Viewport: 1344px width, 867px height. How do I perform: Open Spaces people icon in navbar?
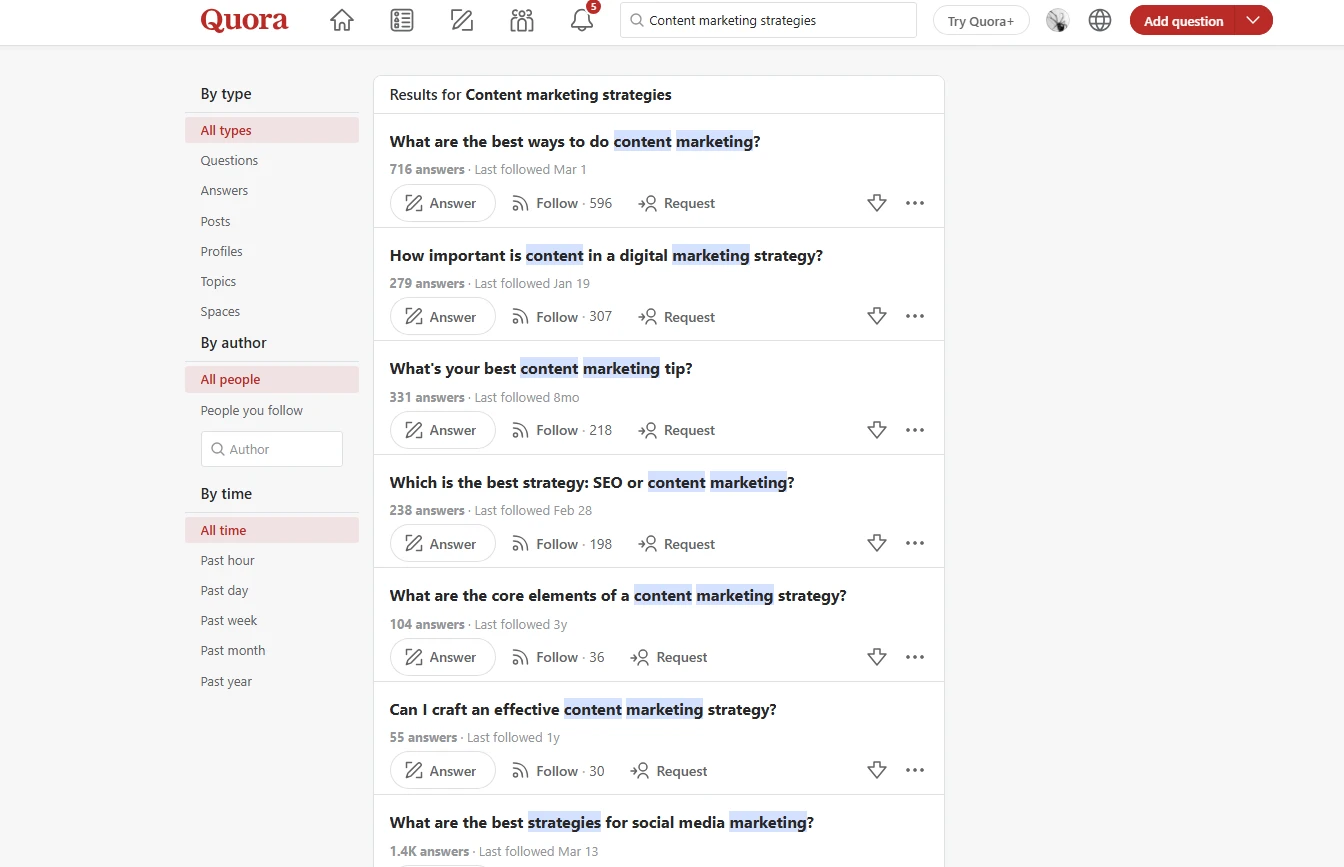tap(522, 21)
